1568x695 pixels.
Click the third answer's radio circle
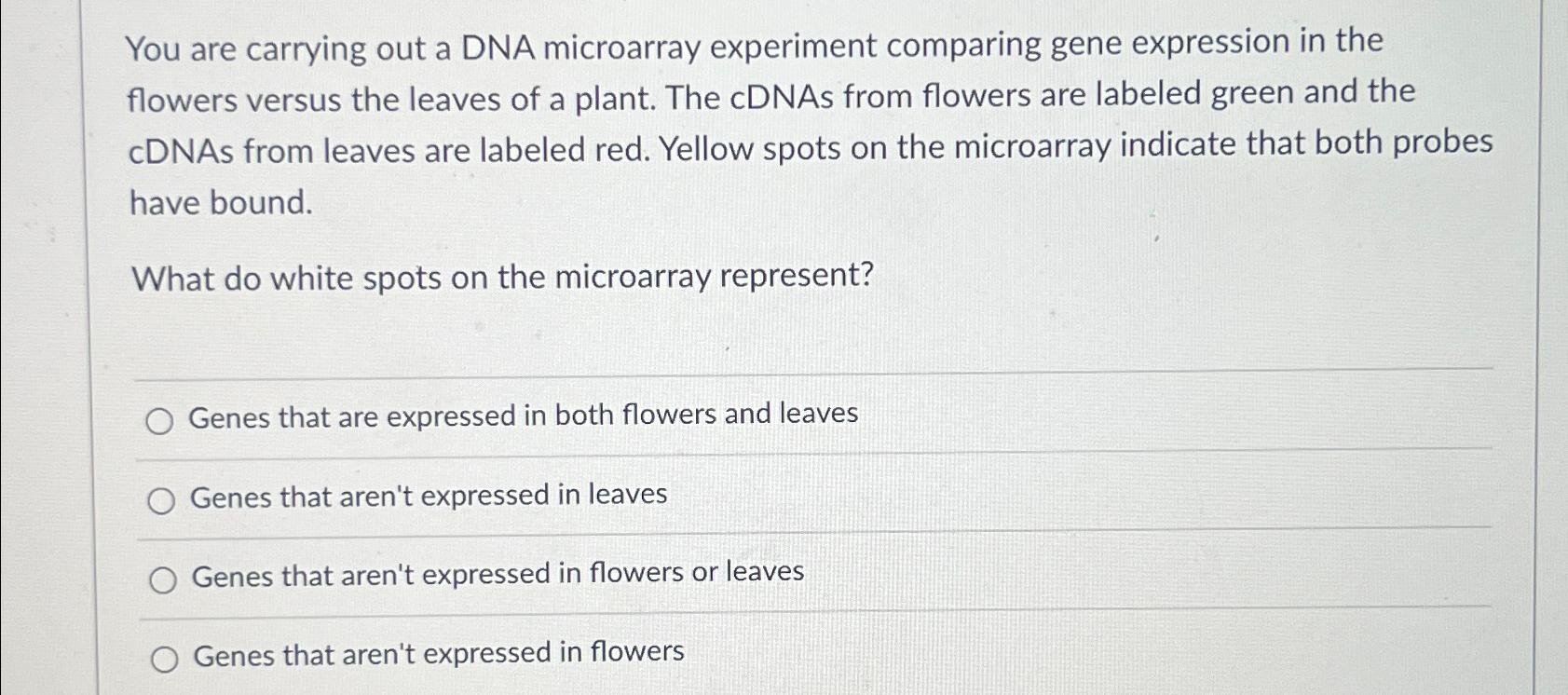coord(162,579)
